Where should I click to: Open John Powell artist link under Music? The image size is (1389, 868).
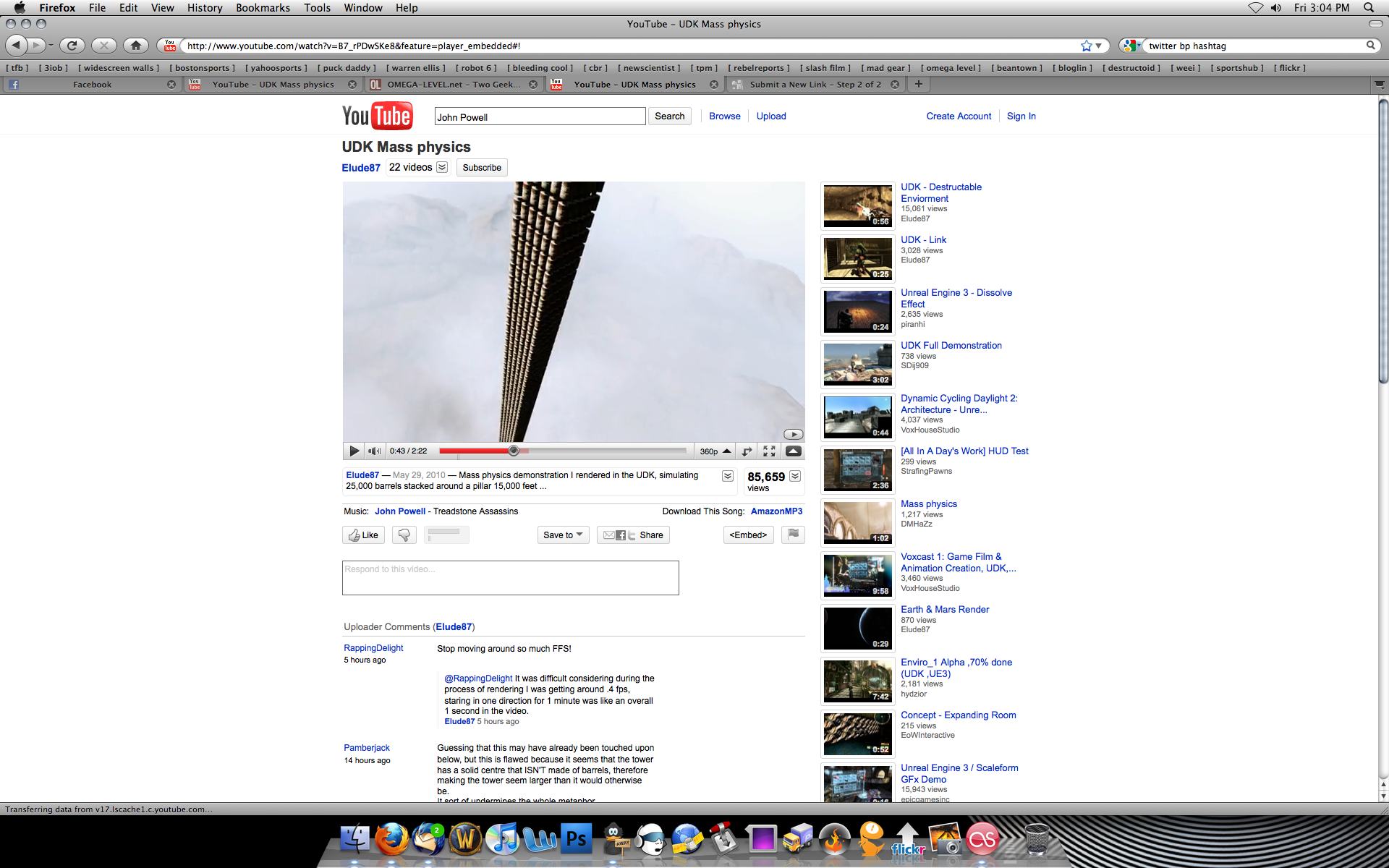pyautogui.click(x=400, y=511)
